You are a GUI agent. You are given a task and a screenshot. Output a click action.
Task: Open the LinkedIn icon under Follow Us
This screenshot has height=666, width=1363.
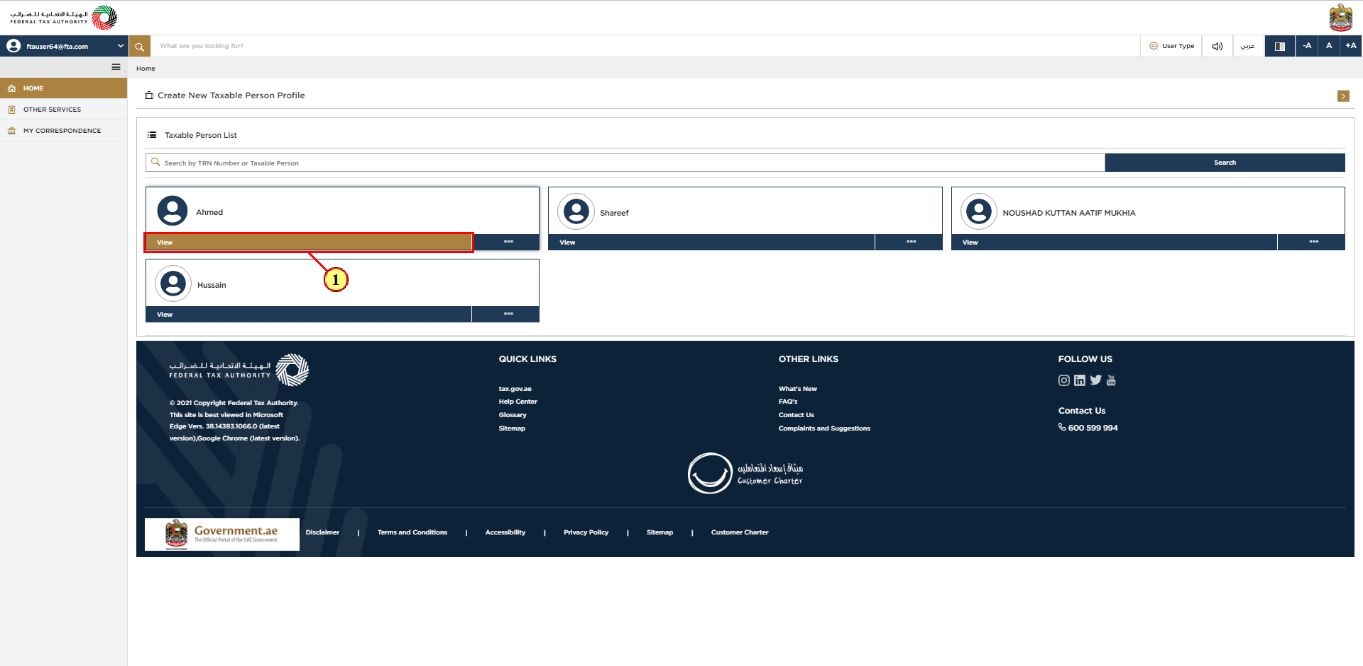coord(1080,380)
